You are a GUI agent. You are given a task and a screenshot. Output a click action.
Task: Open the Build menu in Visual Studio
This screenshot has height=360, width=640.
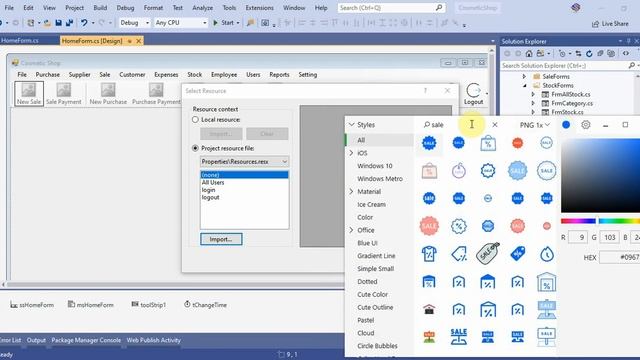(100, 8)
